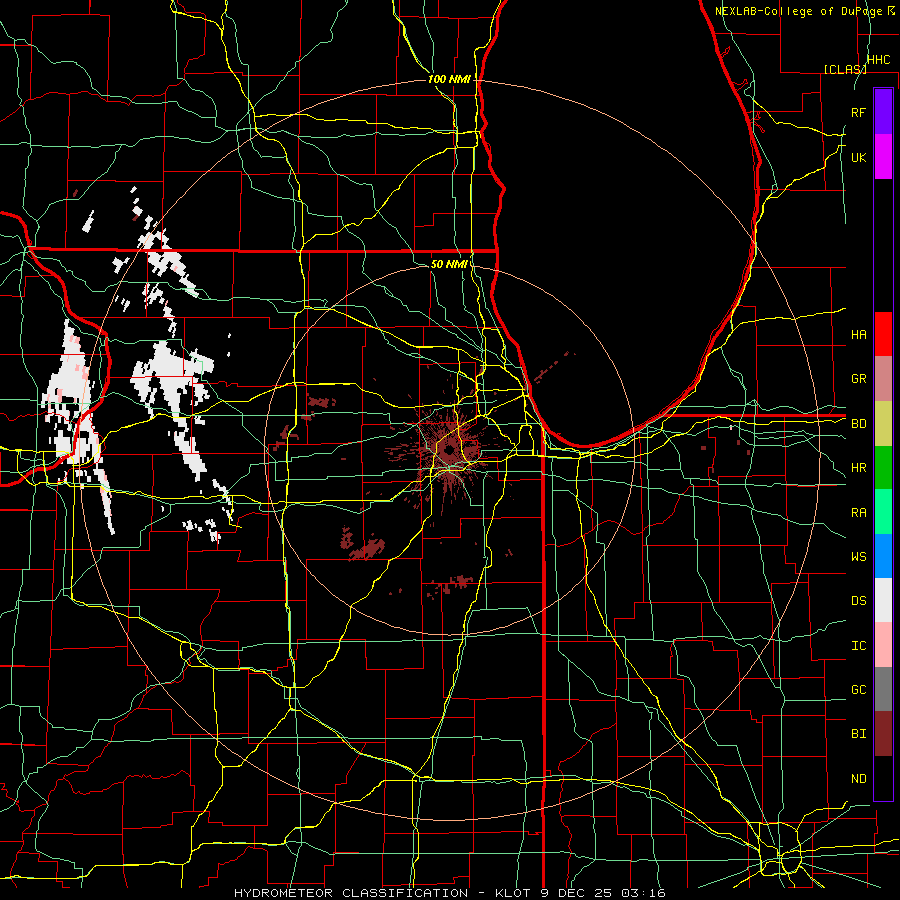Screen dimensions: 900x900
Task: Click the IC pink legend swatch
Action: coord(883,645)
